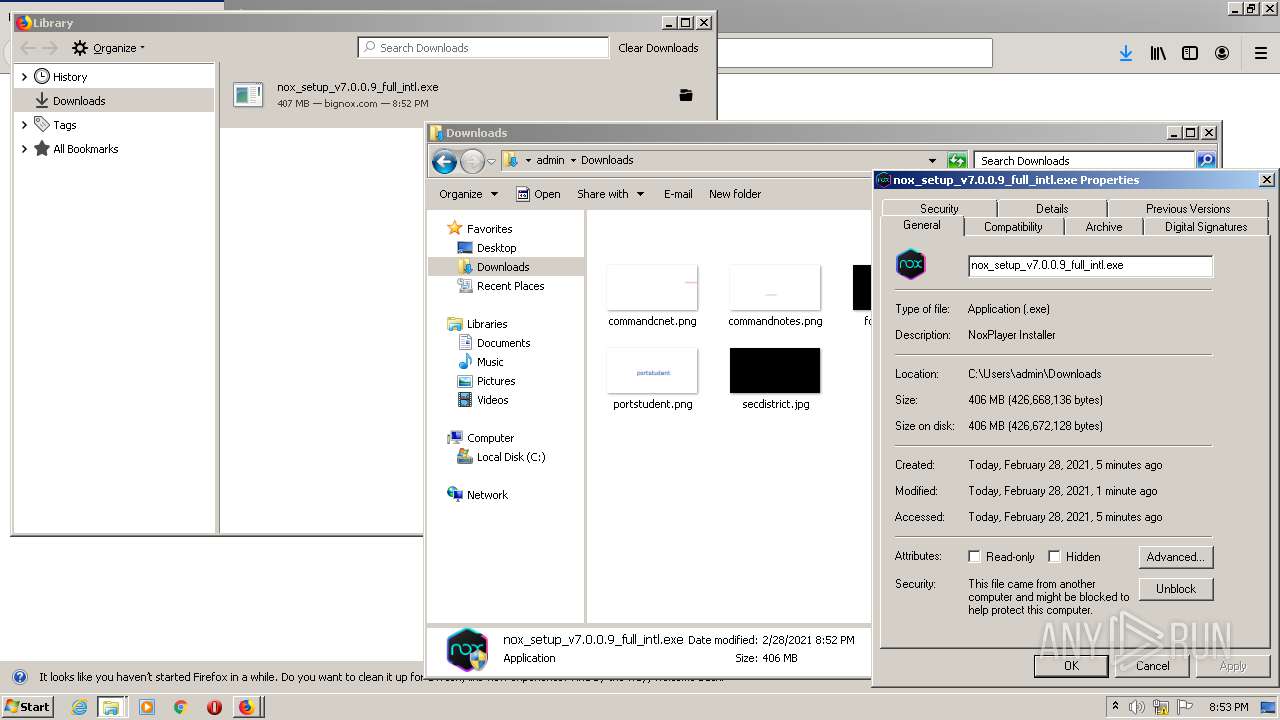Click the Advanced... button

tap(1176, 557)
